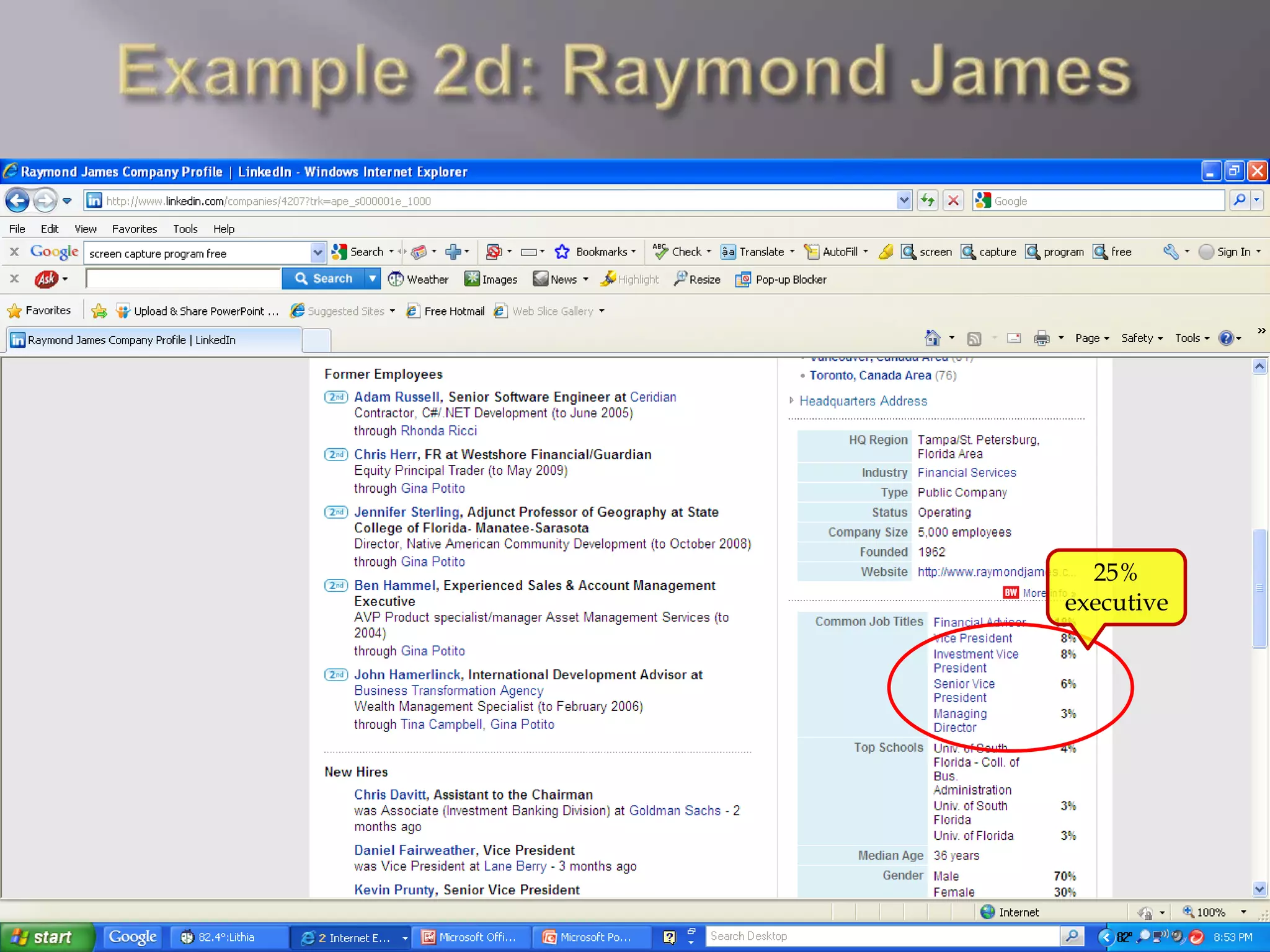Click the Windows Start button
Screen dimensions: 1270x952
click(47, 937)
